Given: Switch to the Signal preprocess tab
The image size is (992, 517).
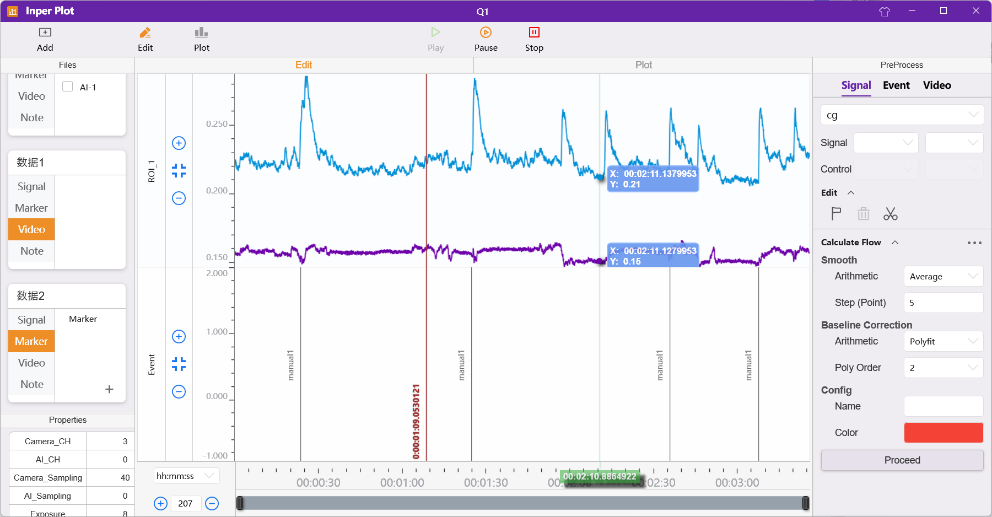Looking at the screenshot, I should click(x=856, y=85).
